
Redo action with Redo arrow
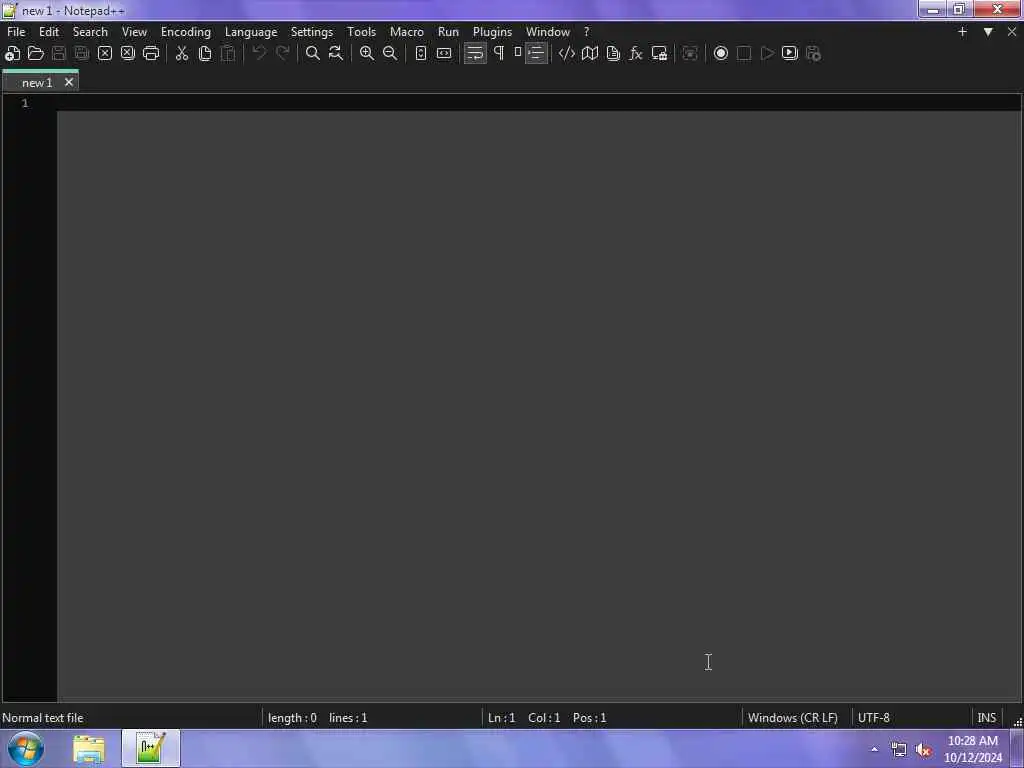pos(282,54)
